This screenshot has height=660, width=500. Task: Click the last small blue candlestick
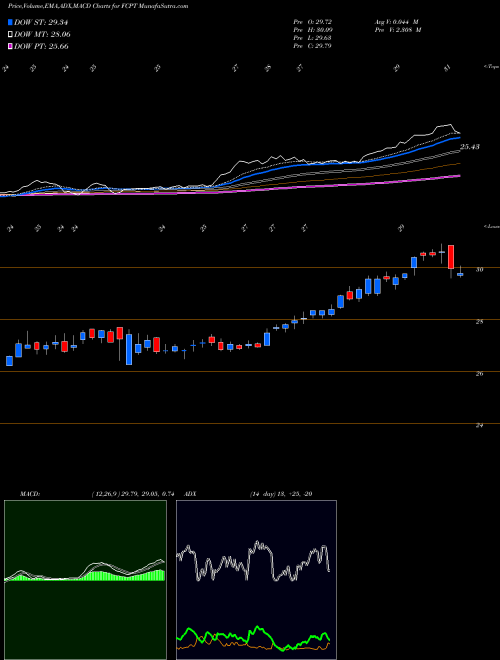click(x=460, y=274)
